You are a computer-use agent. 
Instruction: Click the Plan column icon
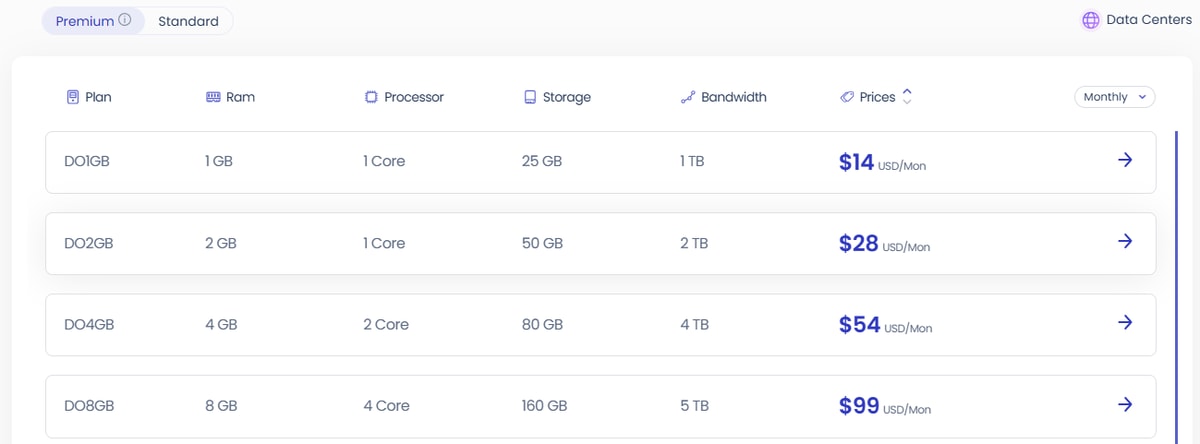[72, 97]
